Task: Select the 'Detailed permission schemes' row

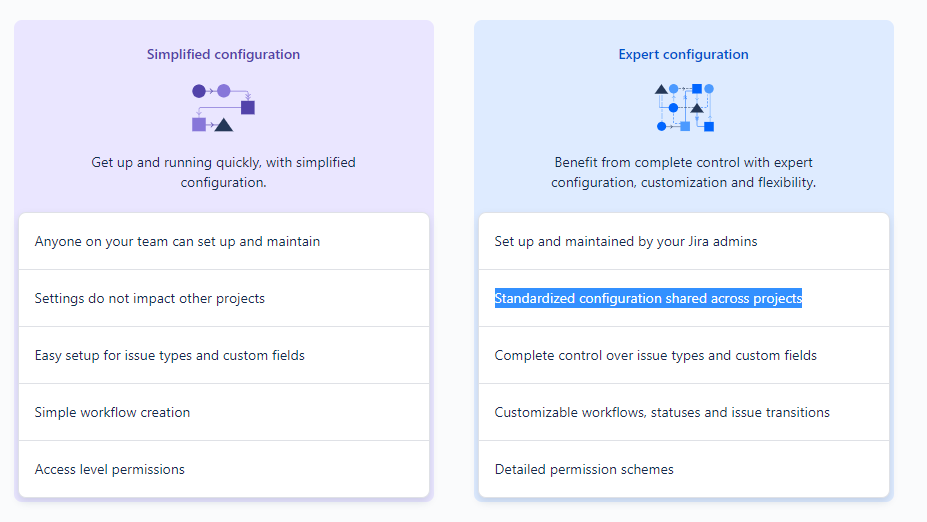Action: pyautogui.click(x=684, y=469)
